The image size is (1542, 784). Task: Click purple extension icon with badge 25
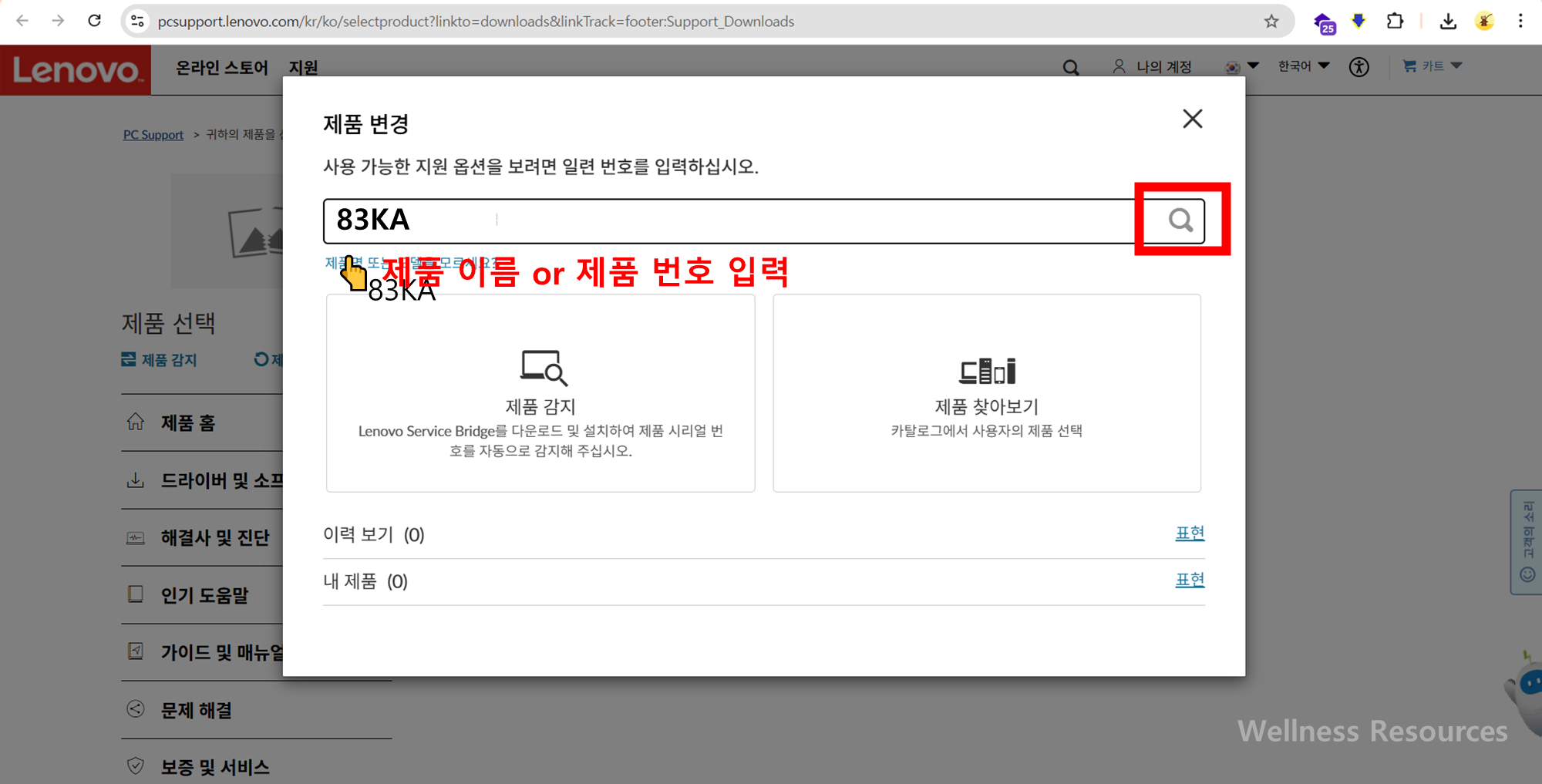1325,23
